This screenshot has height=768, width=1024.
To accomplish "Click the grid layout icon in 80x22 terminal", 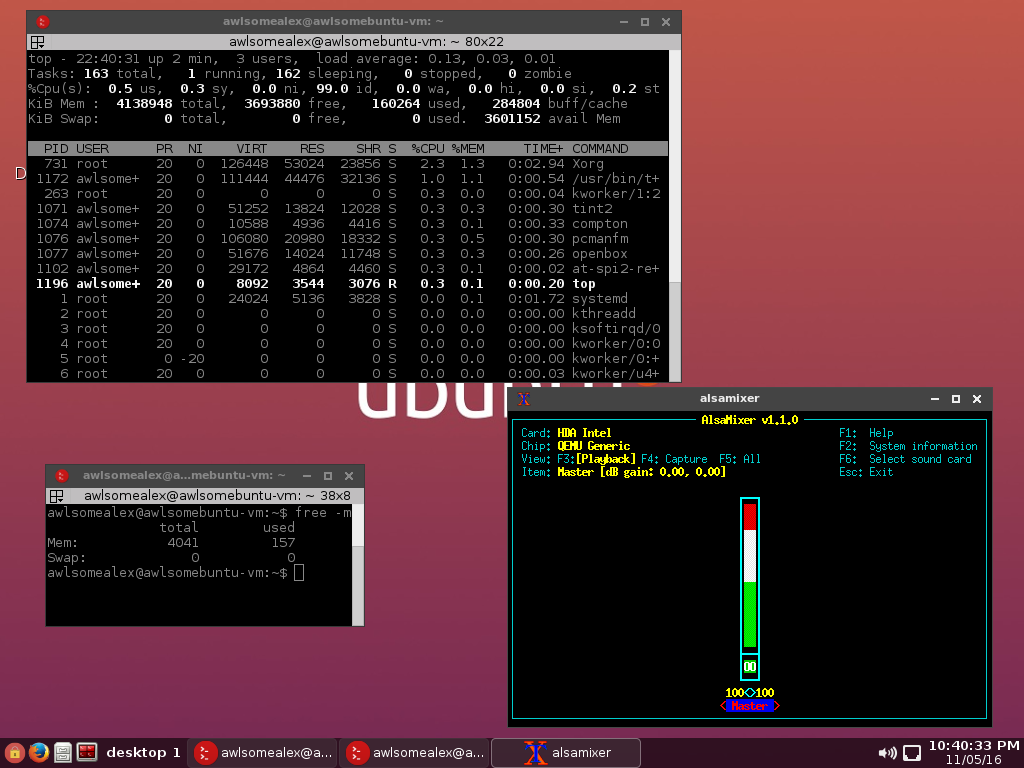I will 37,42.
